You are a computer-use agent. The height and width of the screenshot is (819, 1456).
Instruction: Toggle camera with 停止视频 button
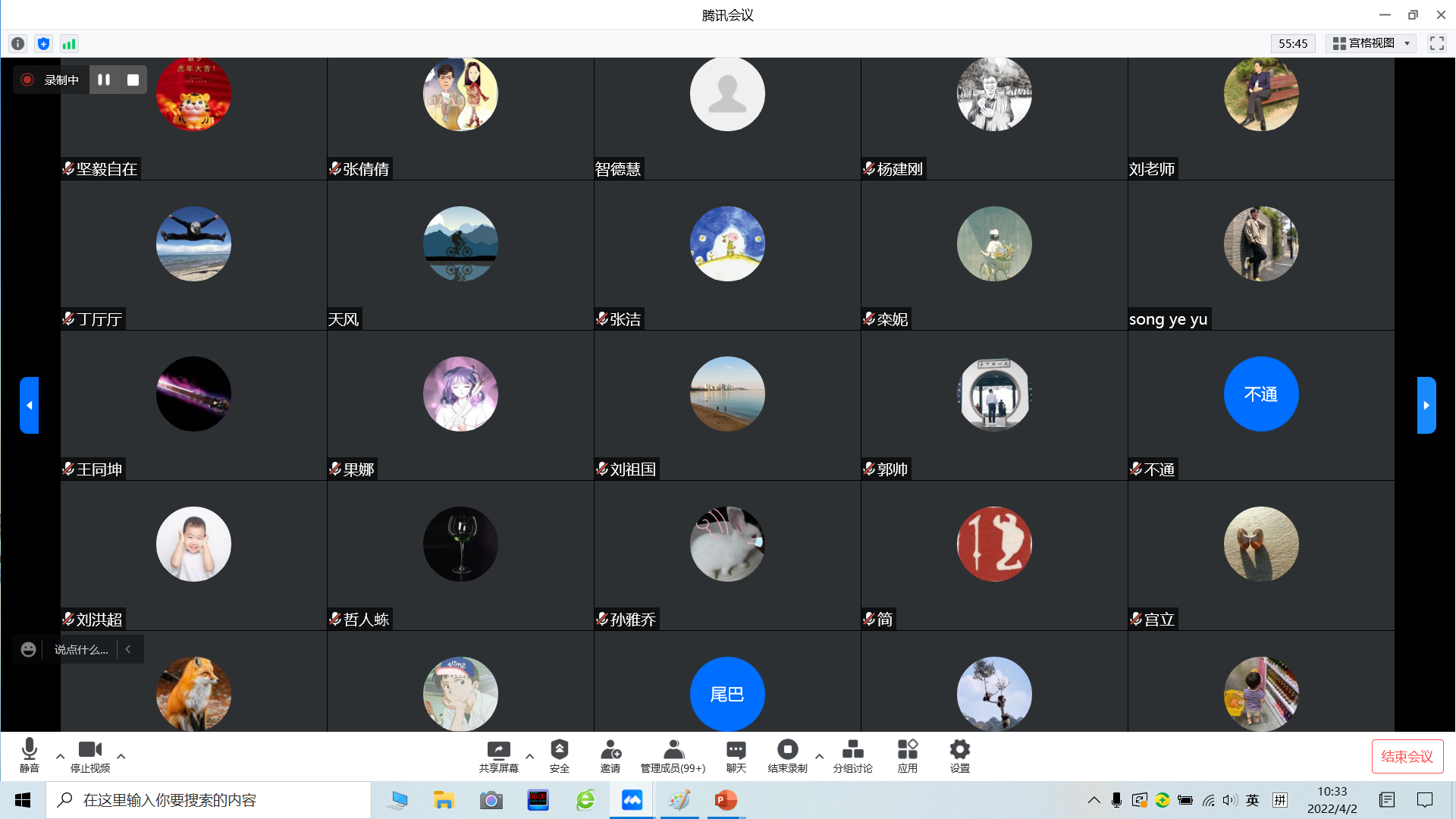pyautogui.click(x=90, y=756)
